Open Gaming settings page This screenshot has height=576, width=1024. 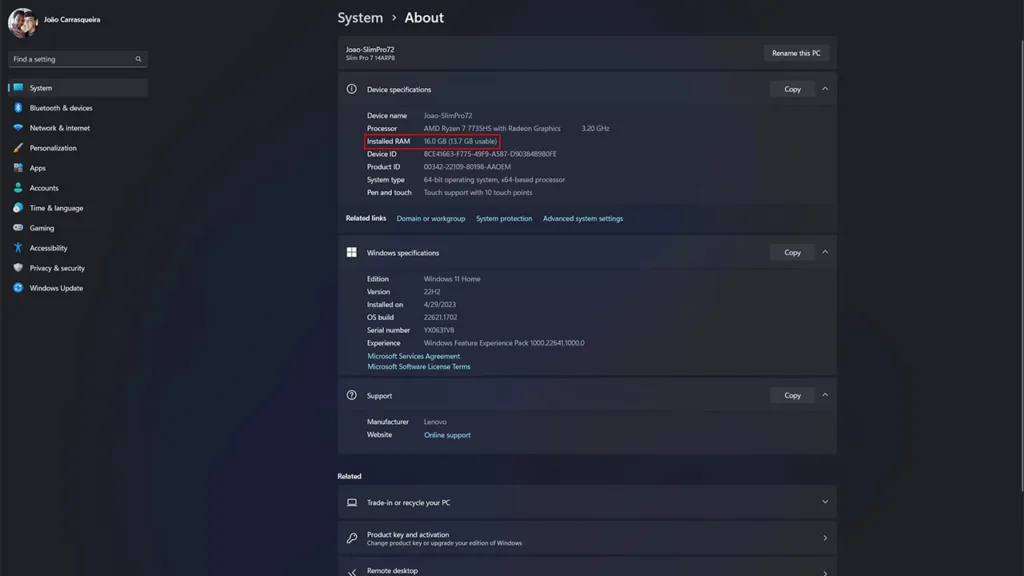coord(78,228)
